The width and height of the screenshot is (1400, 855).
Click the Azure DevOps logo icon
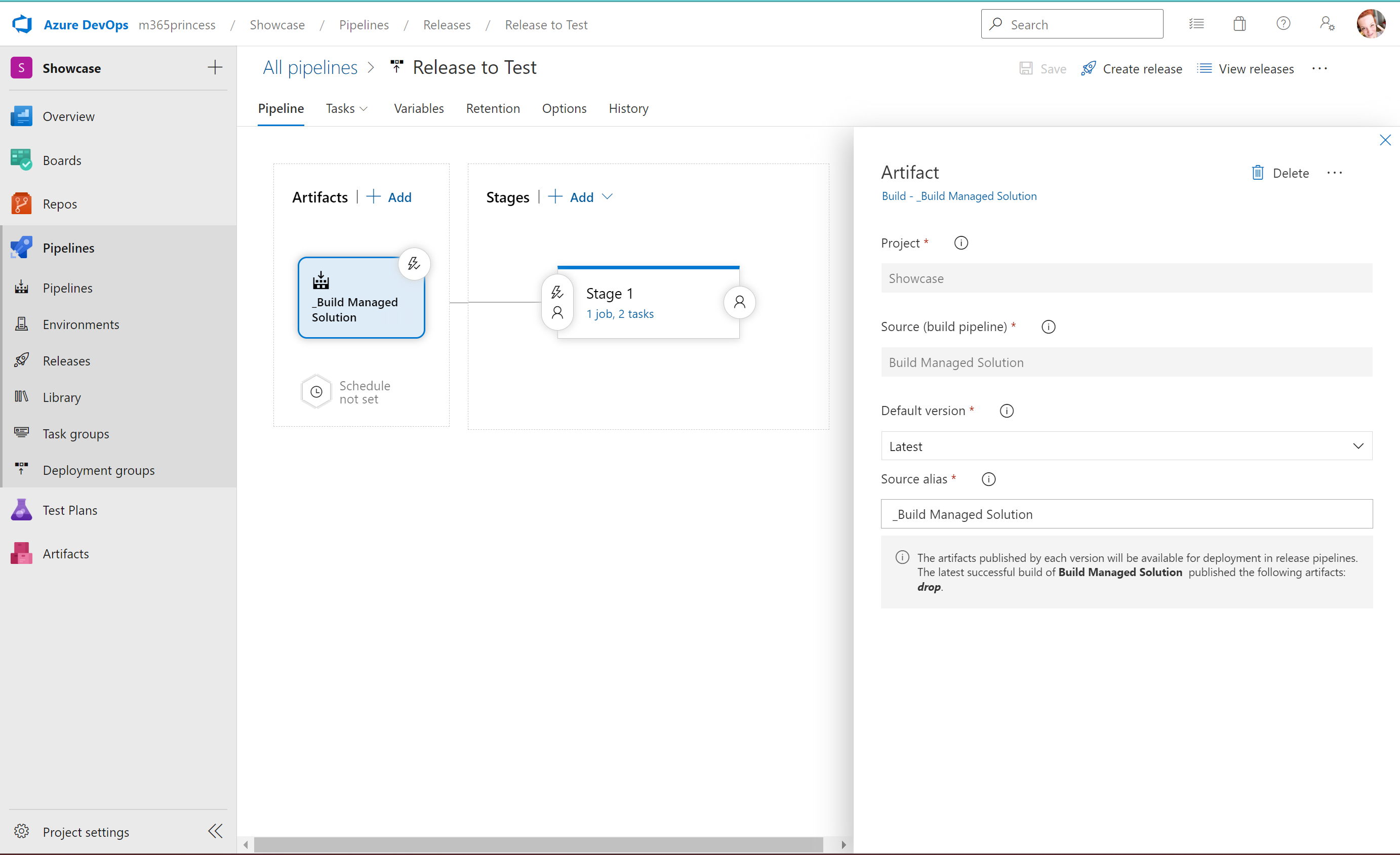(22, 24)
